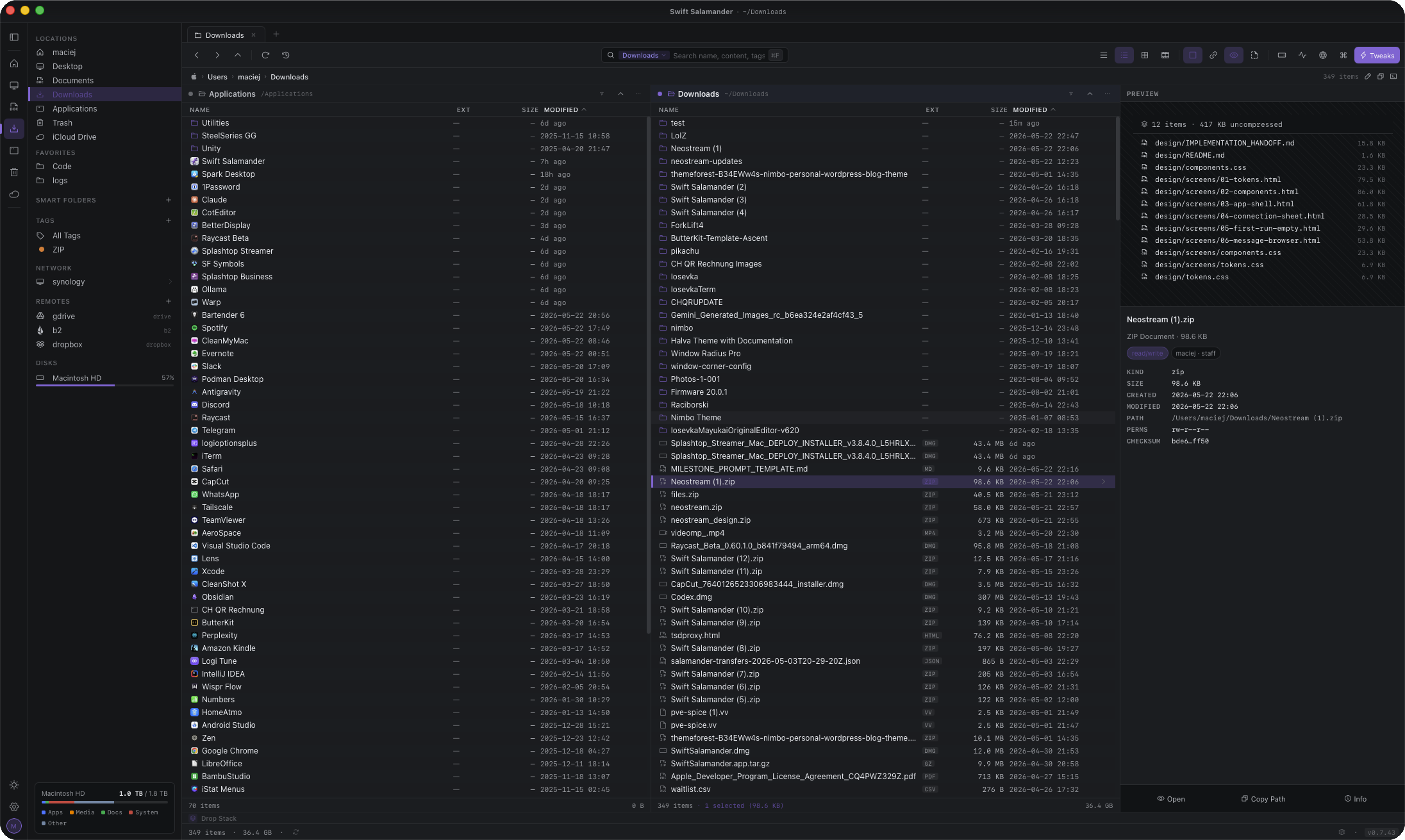The height and width of the screenshot is (840, 1405).
Task: Click the Drop Stack area
Action: coord(213,818)
